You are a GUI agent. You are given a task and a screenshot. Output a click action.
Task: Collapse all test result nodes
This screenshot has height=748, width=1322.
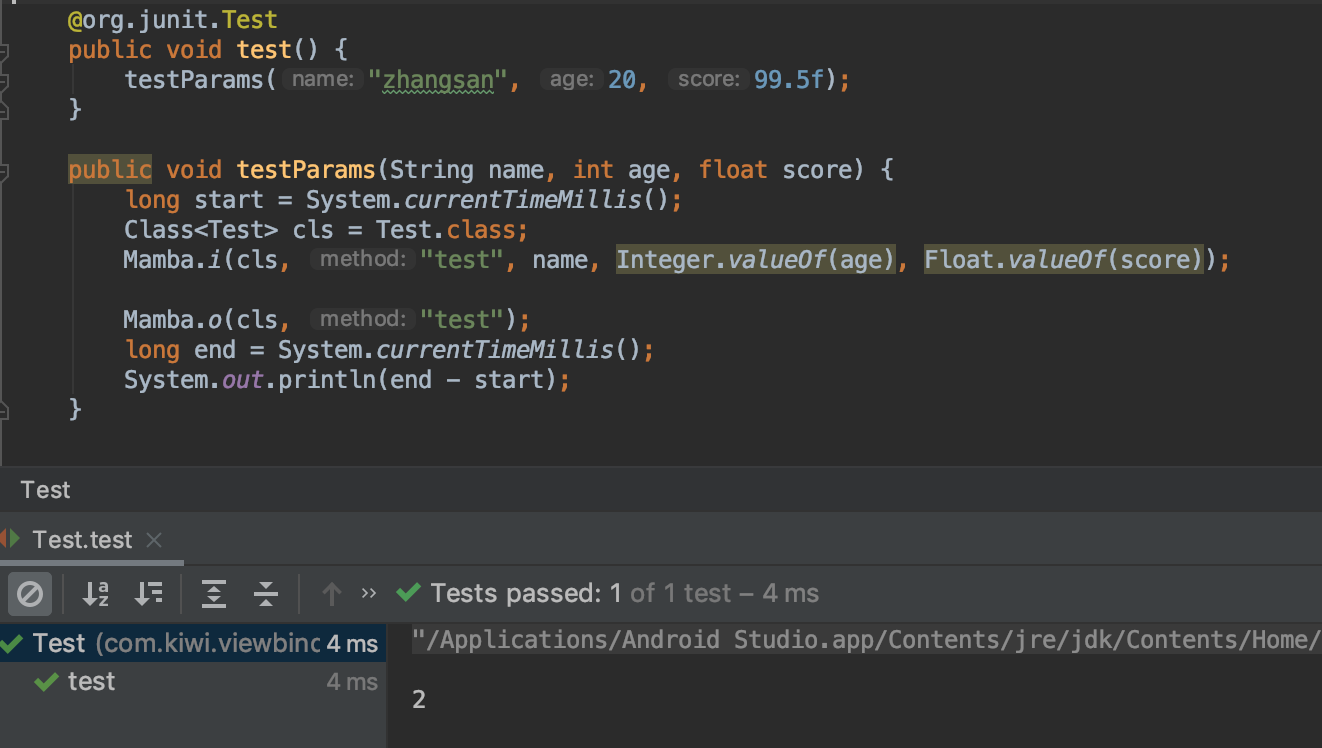pyautogui.click(x=266, y=594)
